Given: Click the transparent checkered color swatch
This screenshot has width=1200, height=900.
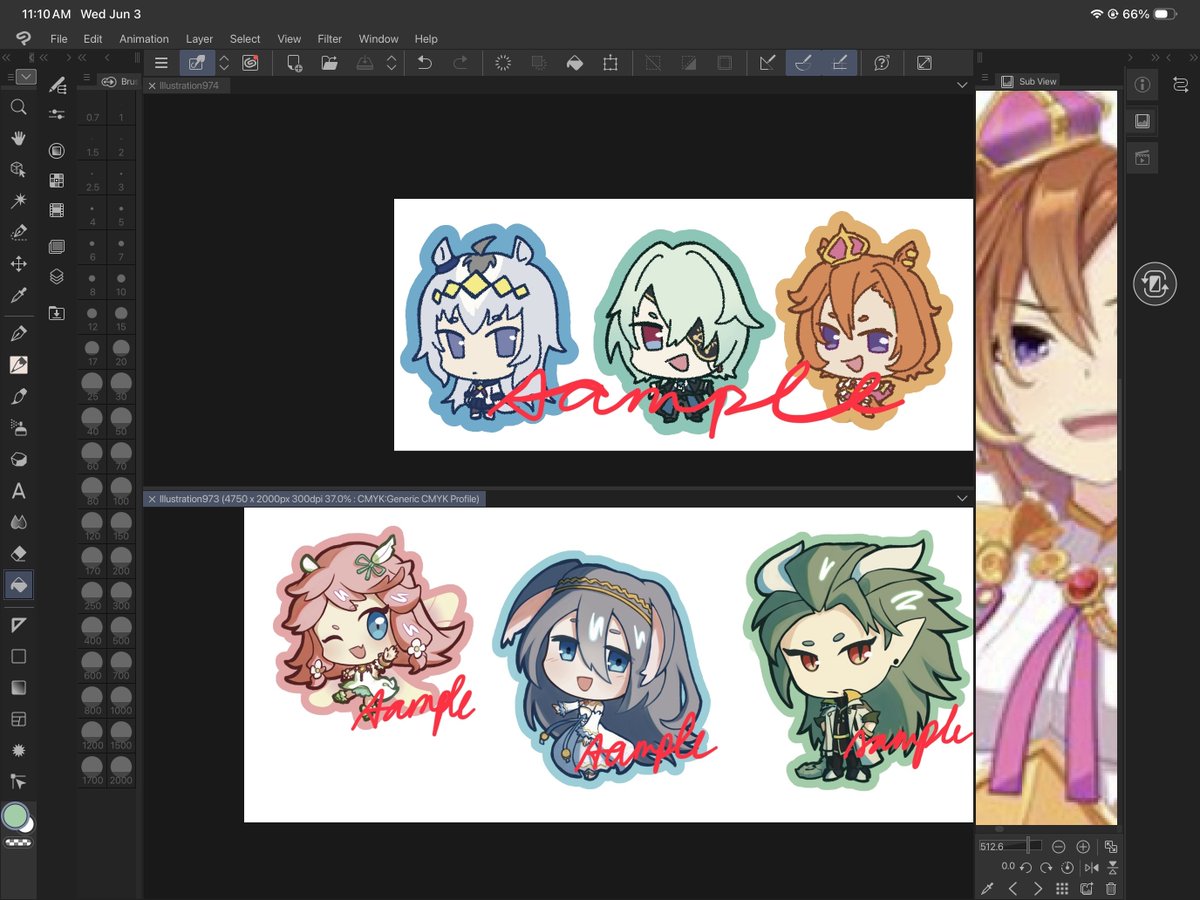Looking at the screenshot, I should [x=18, y=843].
